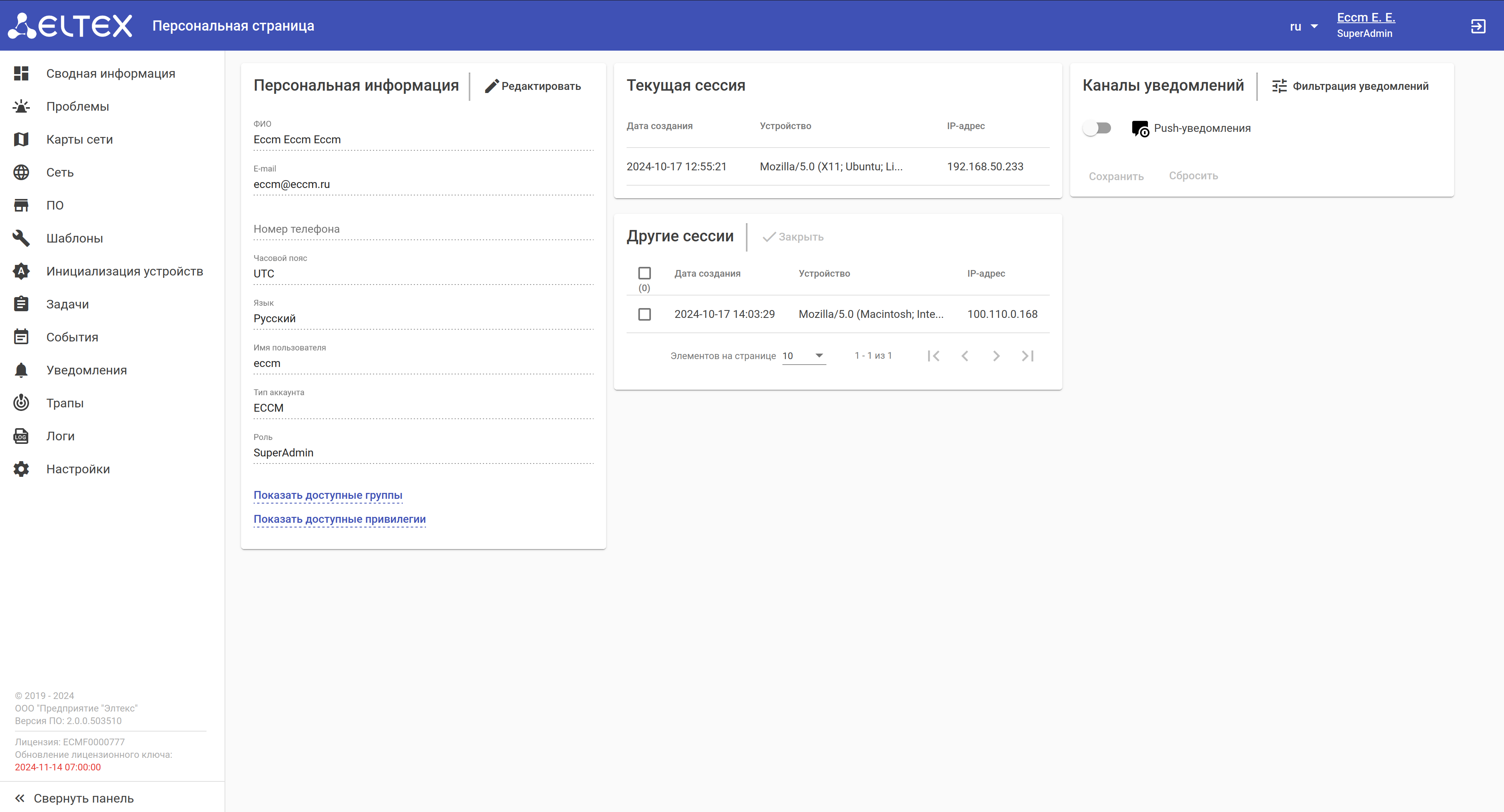
Task: Open the items per page dropdown
Action: point(803,356)
